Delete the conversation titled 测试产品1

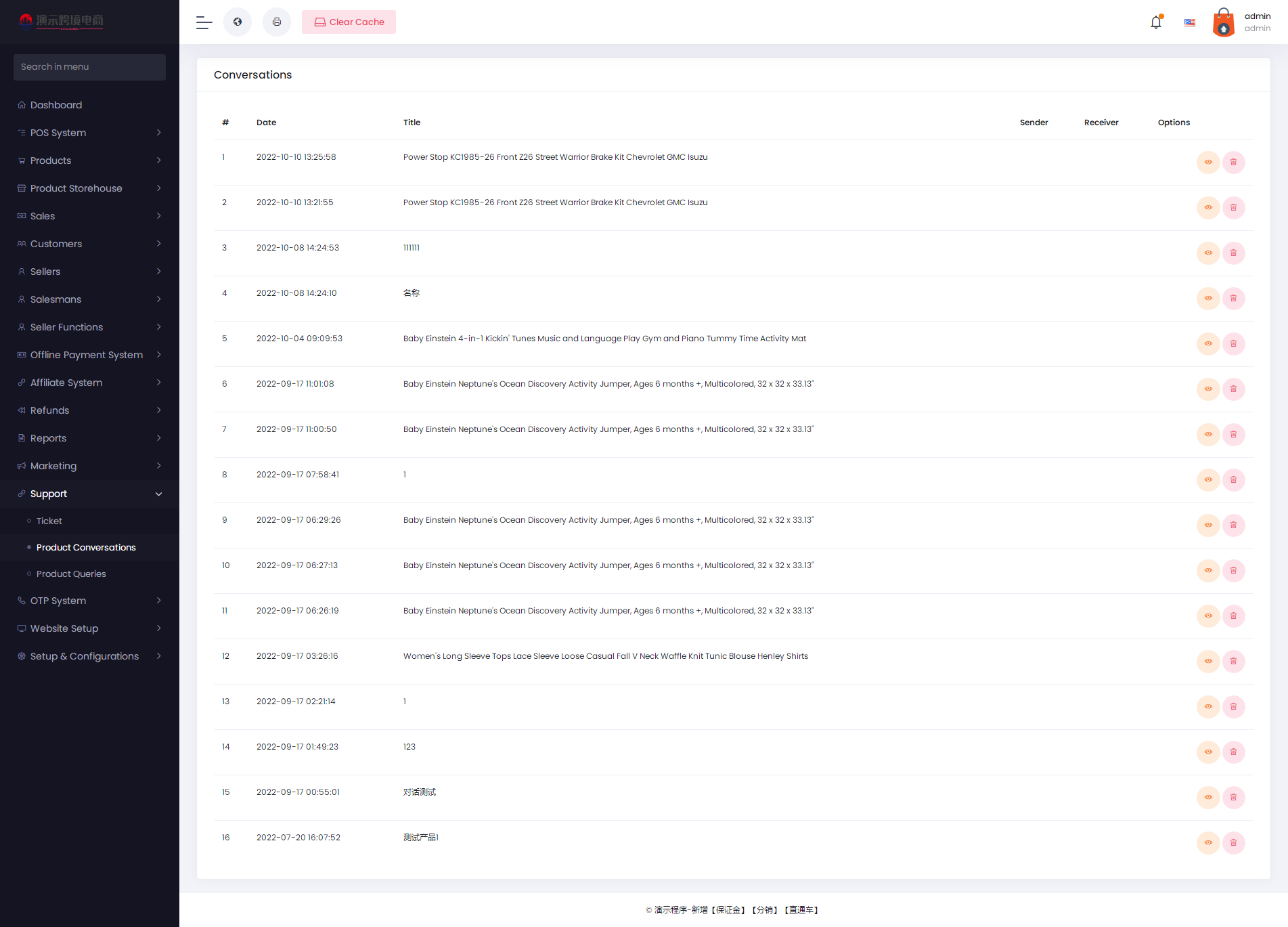pyautogui.click(x=1234, y=843)
